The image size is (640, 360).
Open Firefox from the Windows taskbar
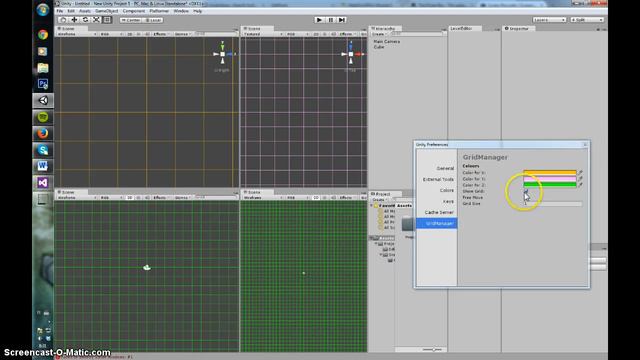[43, 133]
